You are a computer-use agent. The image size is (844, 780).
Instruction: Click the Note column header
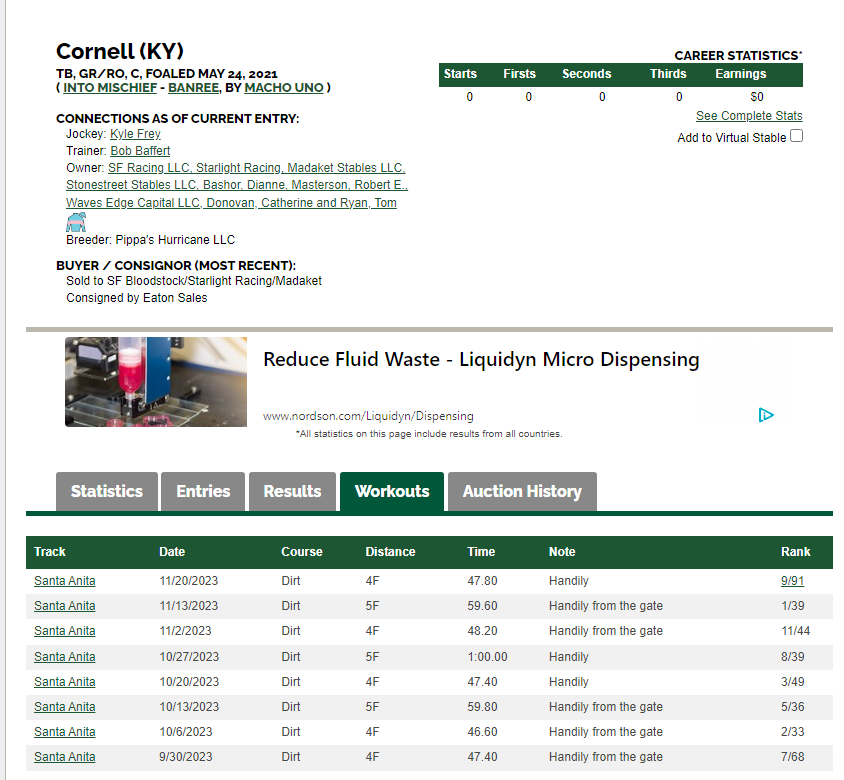(562, 552)
